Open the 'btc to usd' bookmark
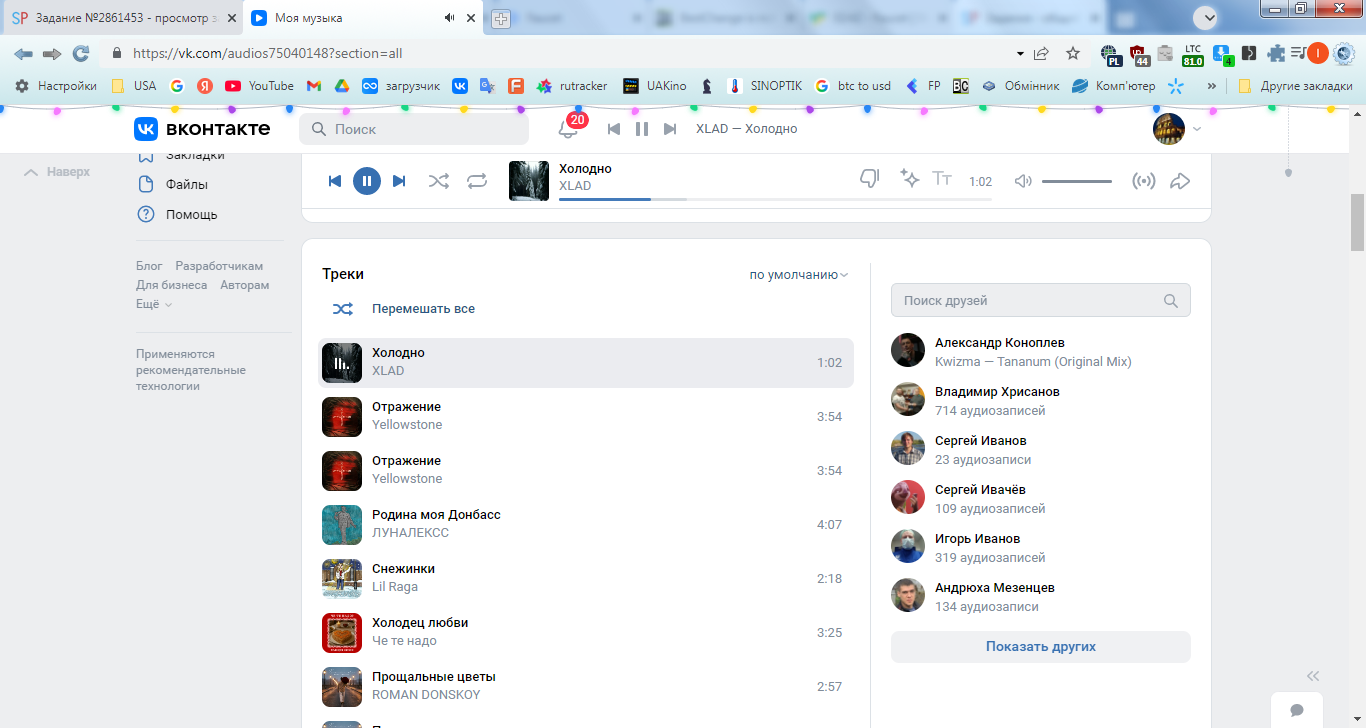This screenshot has height=728, width=1366. (x=853, y=86)
